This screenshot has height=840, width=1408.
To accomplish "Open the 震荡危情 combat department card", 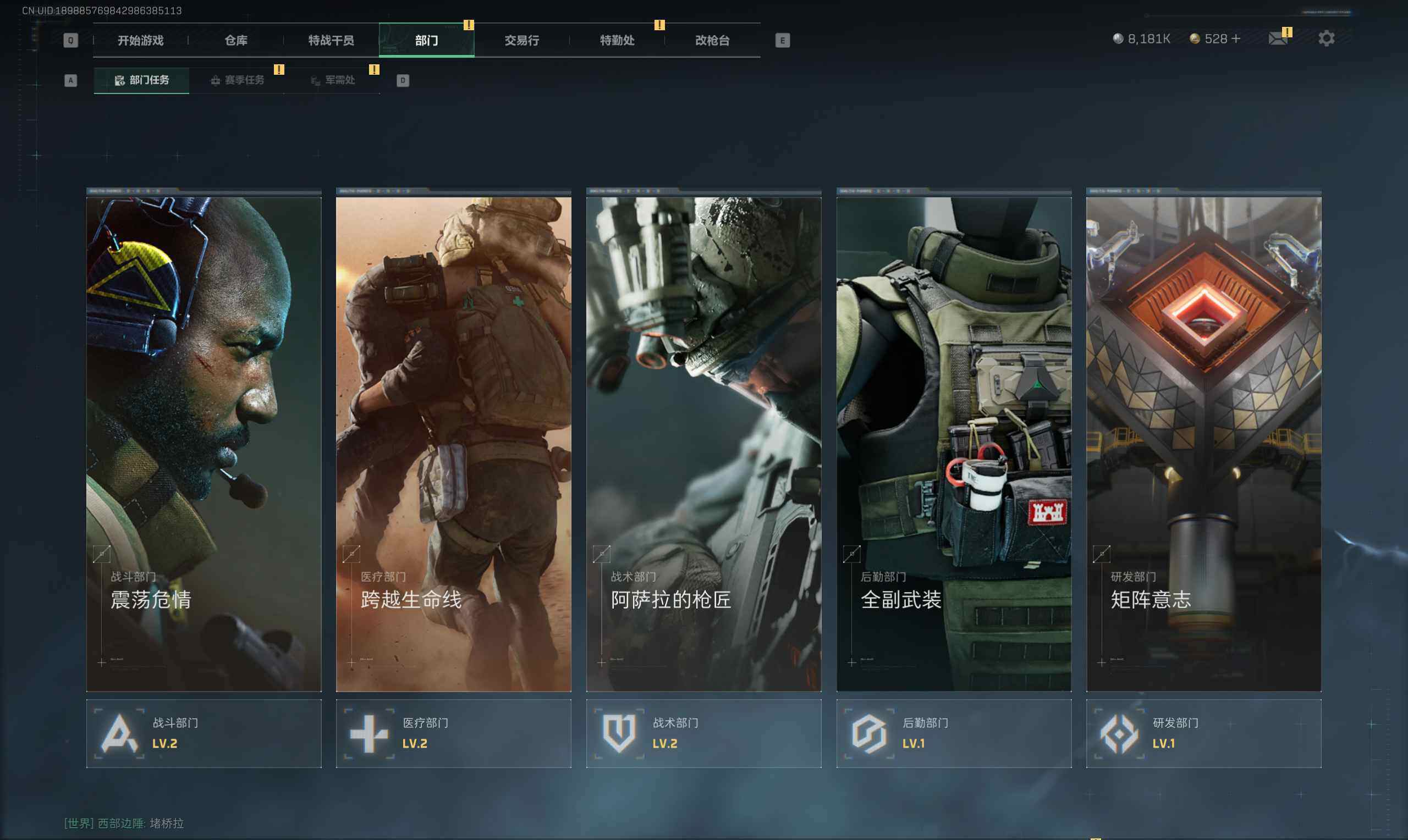I will tap(204, 444).
